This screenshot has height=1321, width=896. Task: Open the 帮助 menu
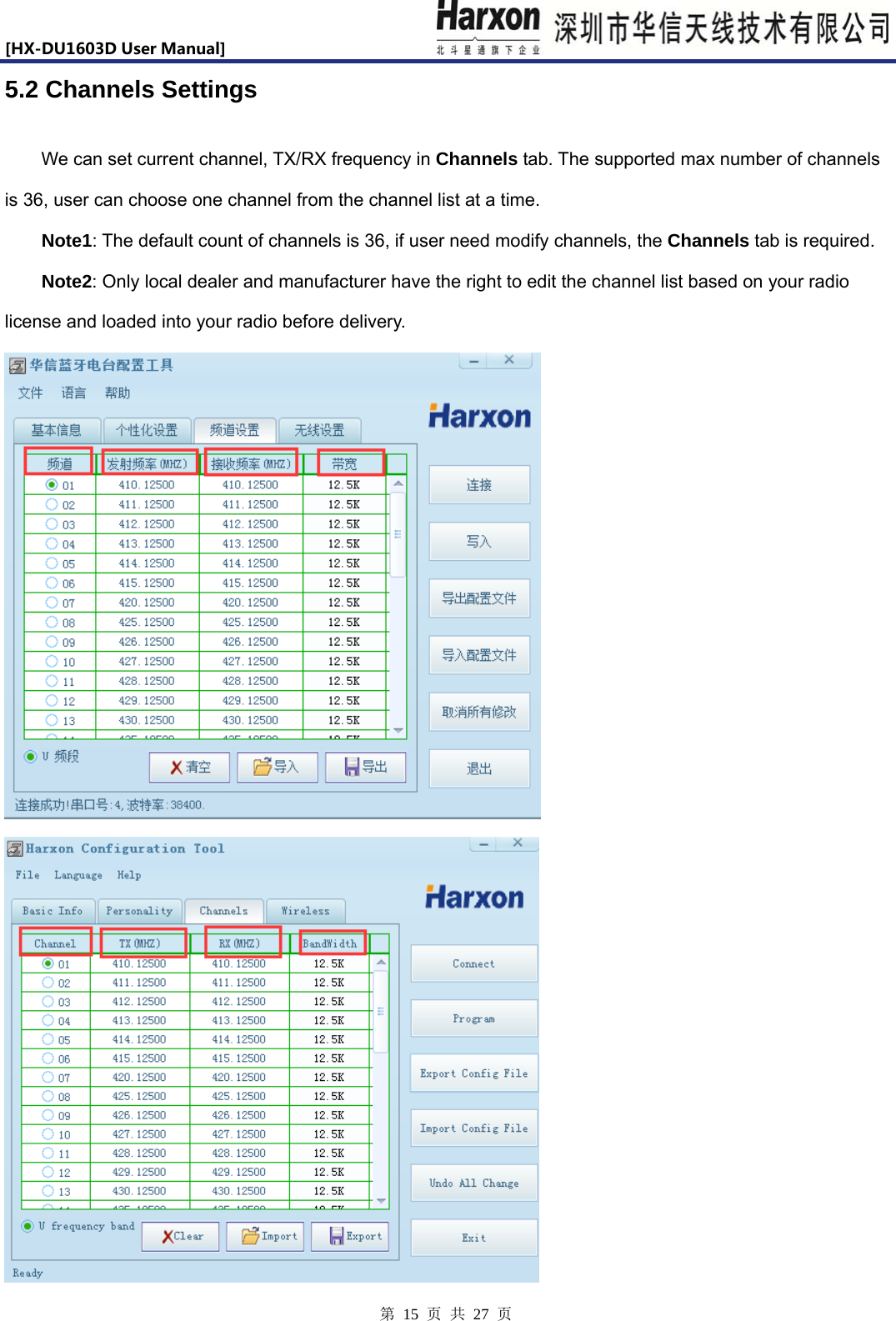click(118, 393)
